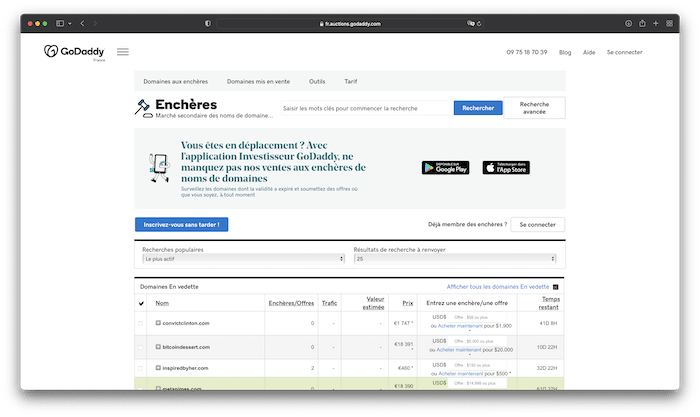The height and width of the screenshot is (417, 700).
Task: Open the Outils menu
Action: (x=317, y=81)
